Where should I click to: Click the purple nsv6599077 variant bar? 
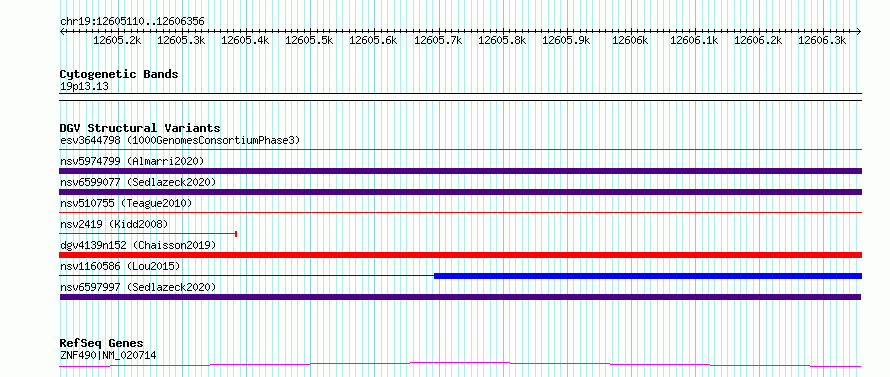point(460,192)
